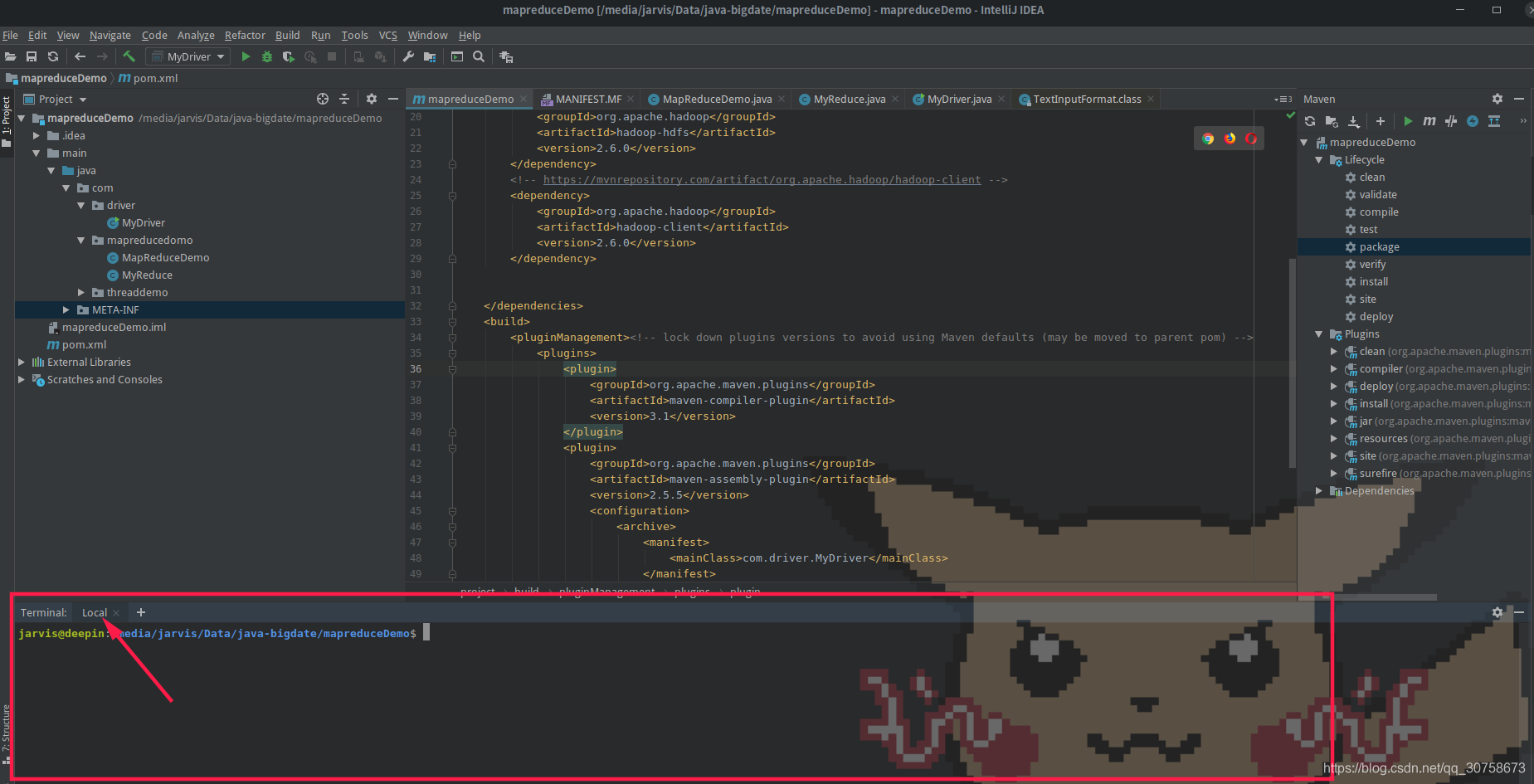This screenshot has height=784, width=1534.
Task: Collapse the Maven Lifecycle node
Action: pos(1319,159)
